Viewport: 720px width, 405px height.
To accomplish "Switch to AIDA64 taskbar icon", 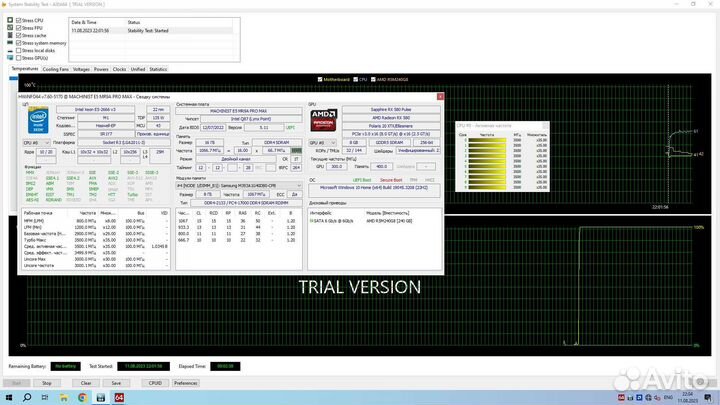I will (119, 398).
